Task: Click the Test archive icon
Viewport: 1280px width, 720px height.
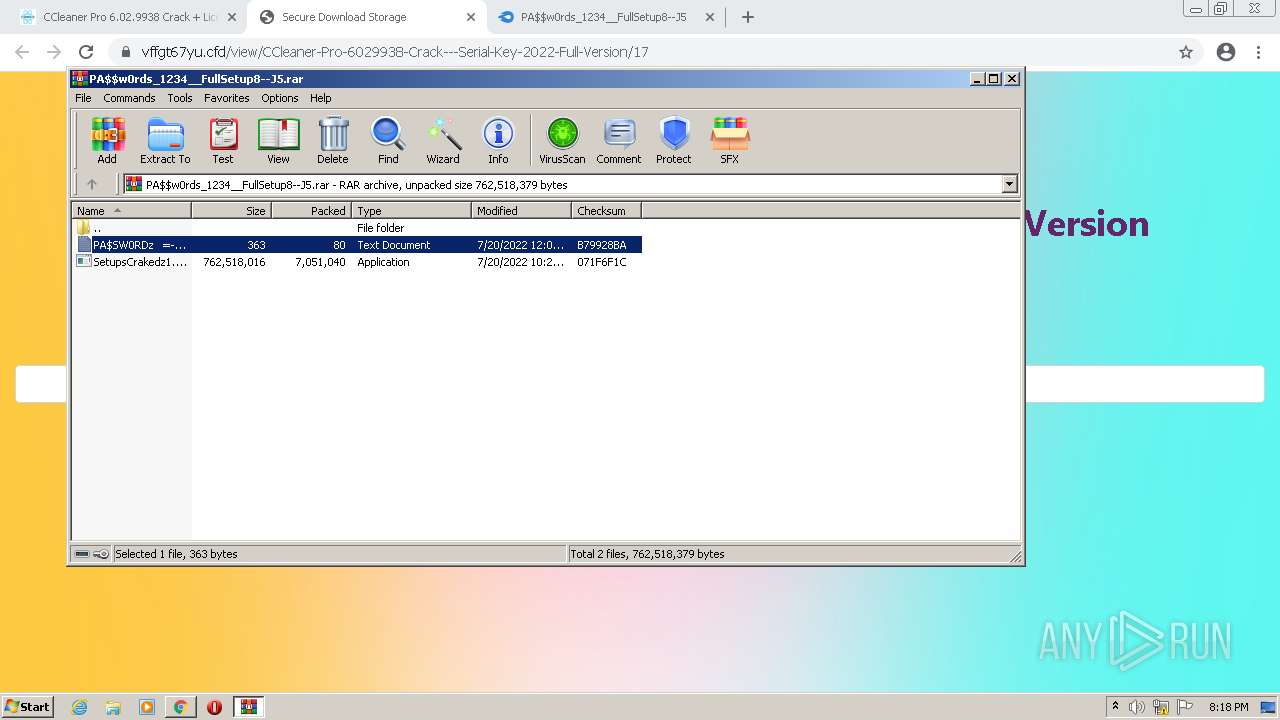Action: point(223,140)
